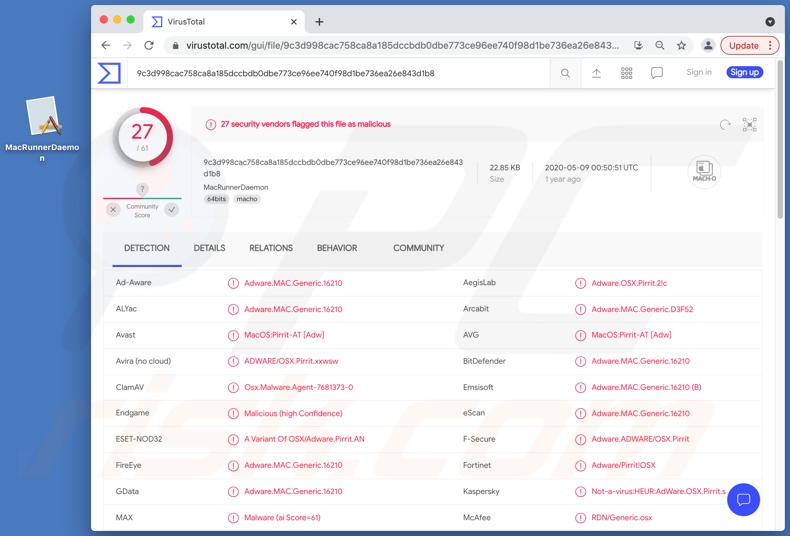Image resolution: width=790 pixels, height=536 pixels.
Task: Click the malicious warning icon in banner
Action: pyautogui.click(x=211, y=124)
